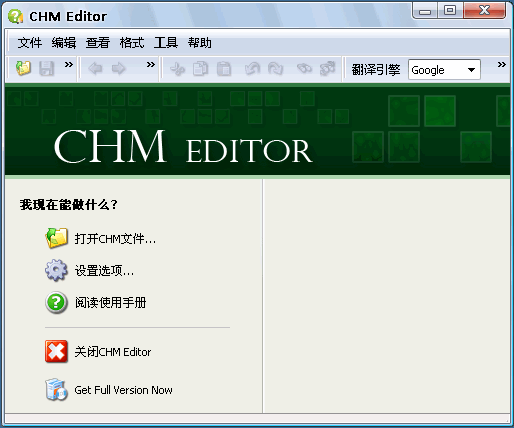Click the find binoculars toolbar icon

(304, 69)
